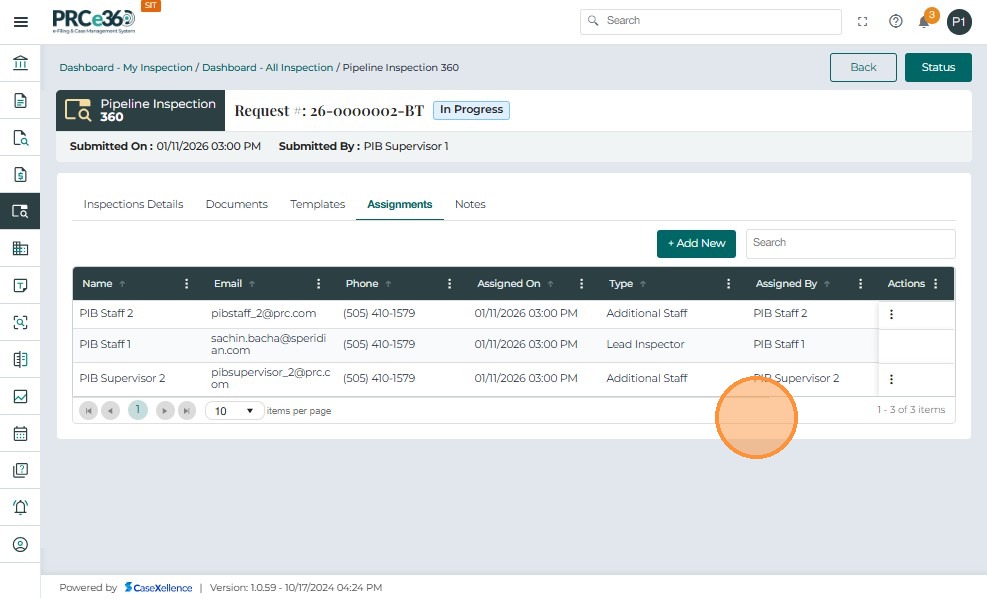The height and width of the screenshot is (599, 987).
Task: Open Name column options menu
Action: [187, 284]
